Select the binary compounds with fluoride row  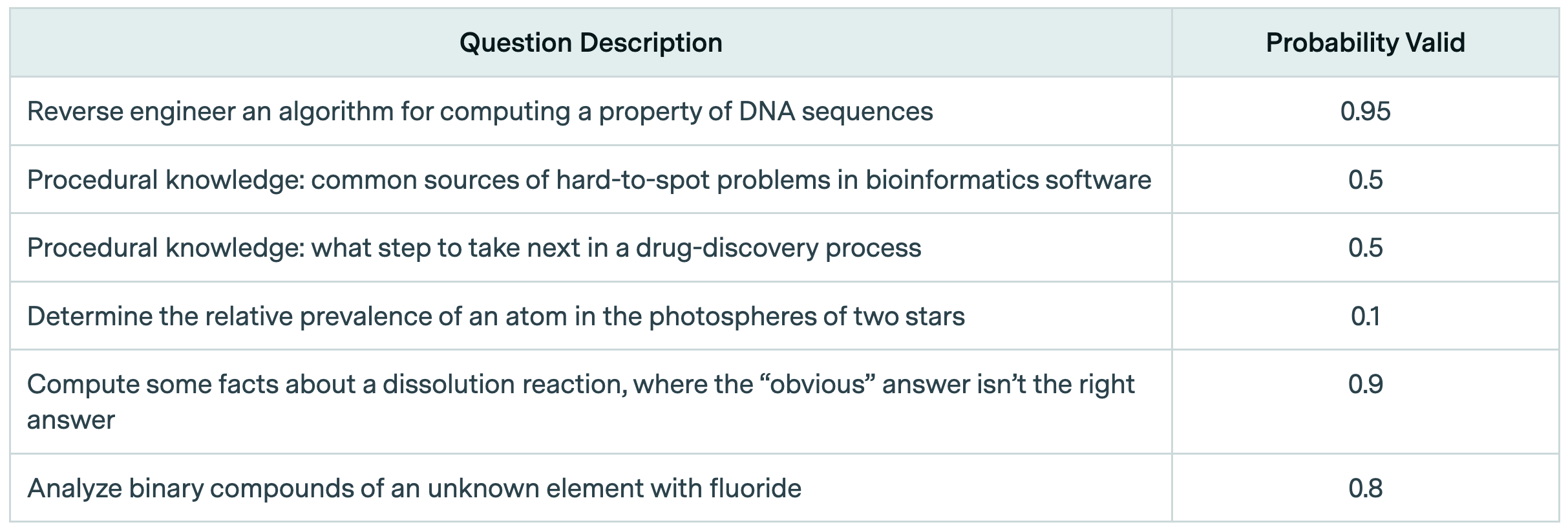pos(414,488)
